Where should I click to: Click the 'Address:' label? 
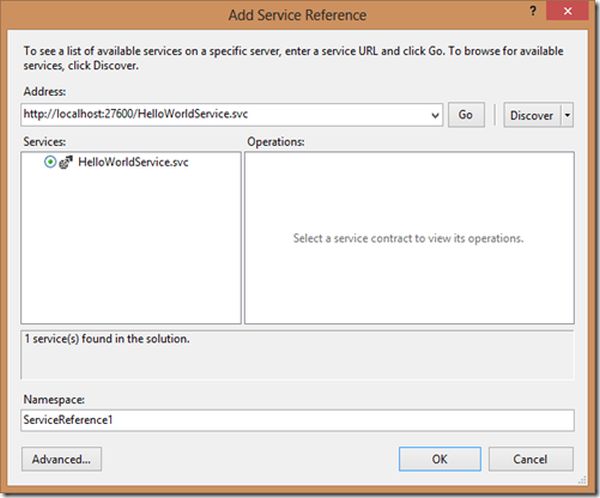(45, 91)
